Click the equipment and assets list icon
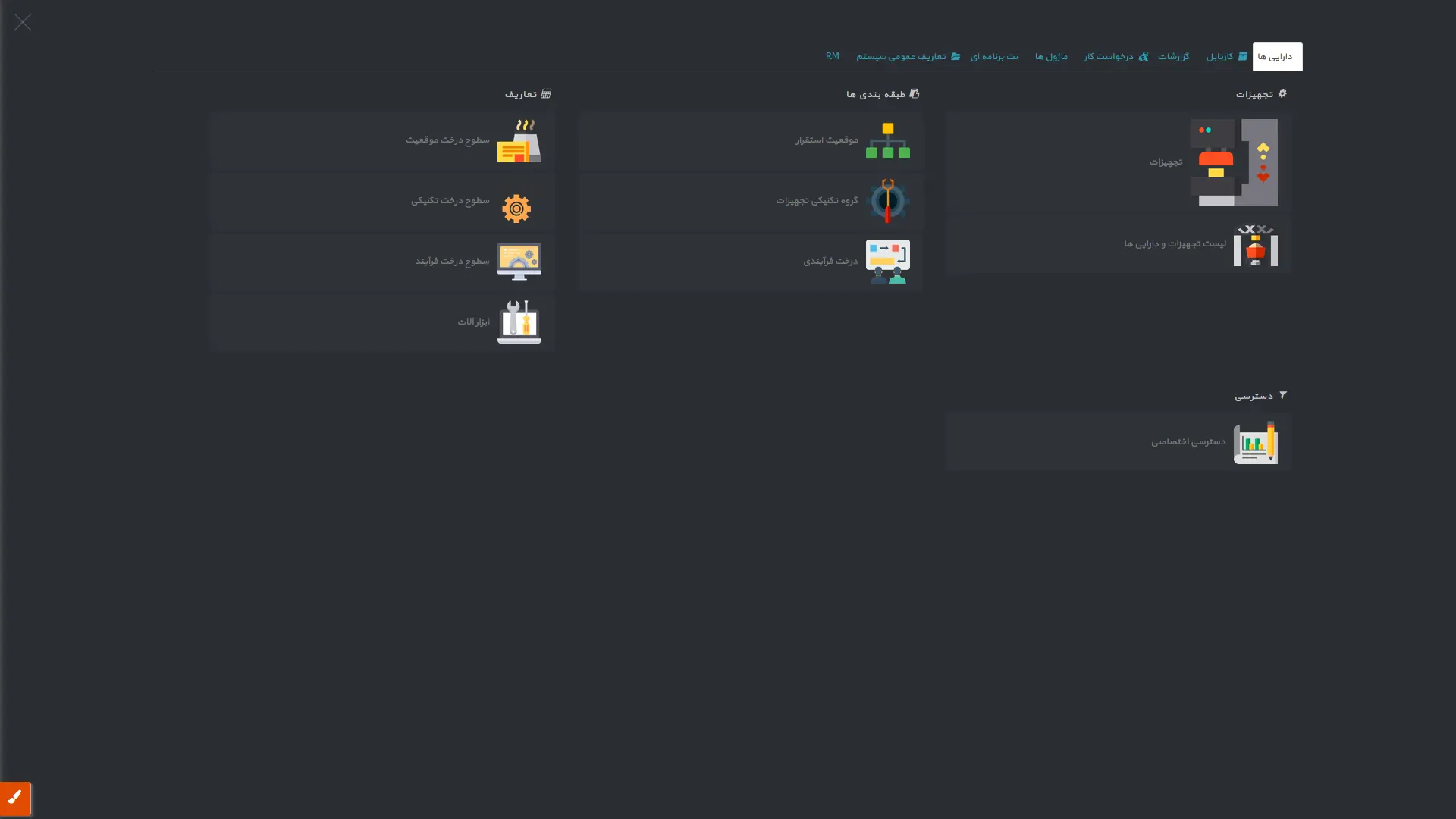 (1255, 245)
